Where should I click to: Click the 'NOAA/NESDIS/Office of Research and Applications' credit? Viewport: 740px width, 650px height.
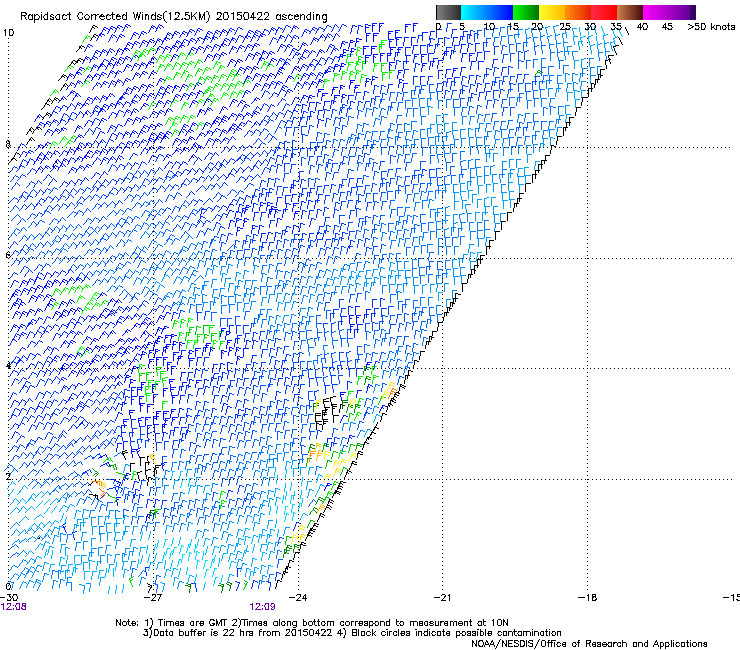589,644
